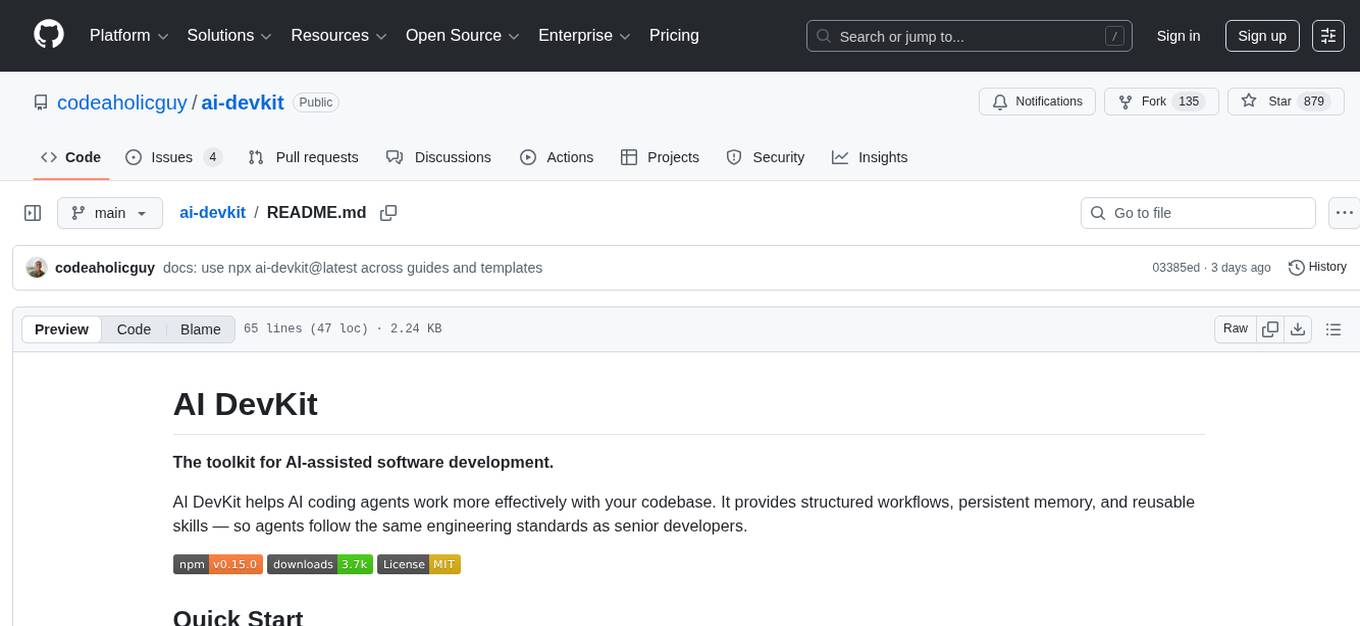Screen dimensions: 1360x626
Task: Switch to Preview view mode
Action: tap(62, 329)
